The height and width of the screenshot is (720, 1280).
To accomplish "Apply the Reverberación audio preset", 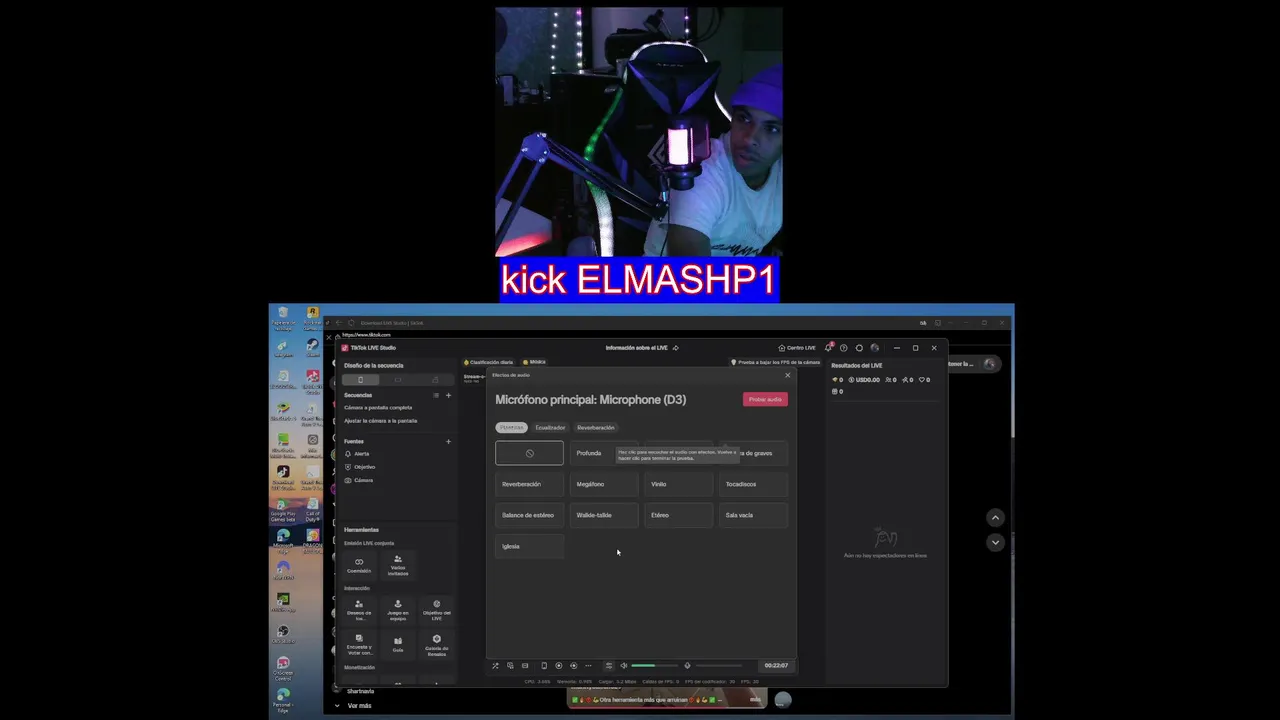I will (x=529, y=484).
